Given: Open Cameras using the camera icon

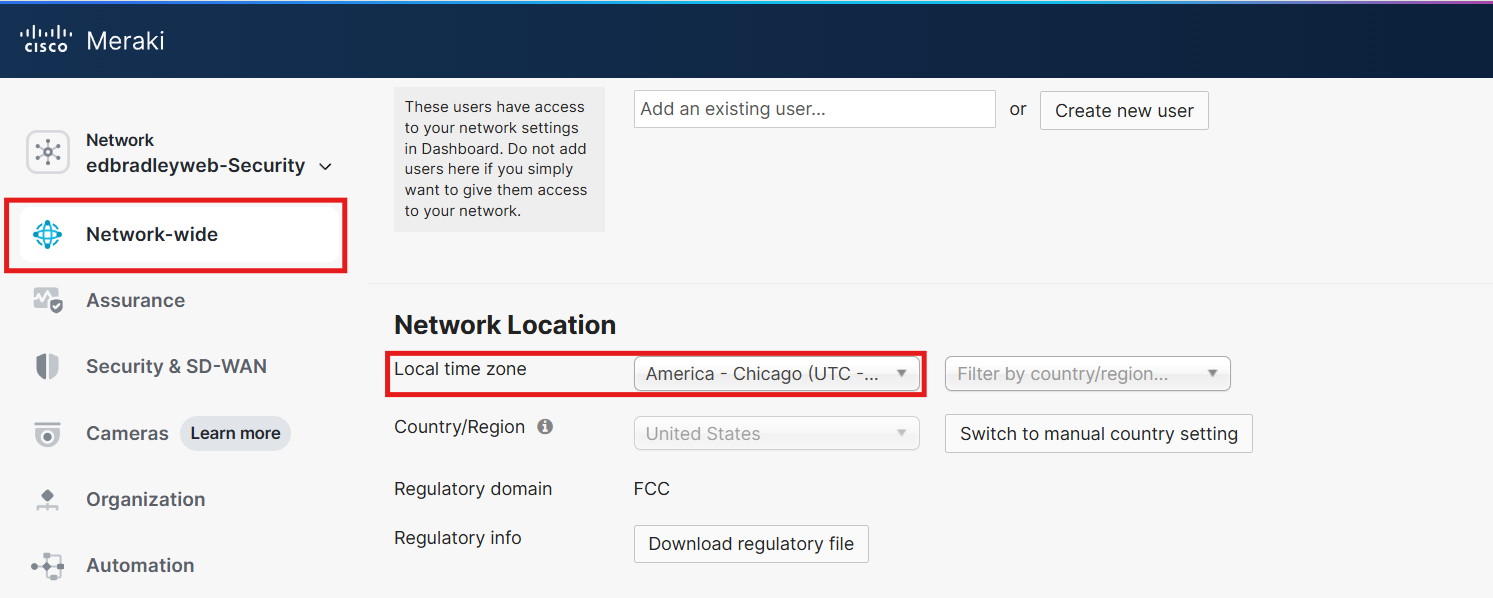Looking at the screenshot, I should coord(47,433).
